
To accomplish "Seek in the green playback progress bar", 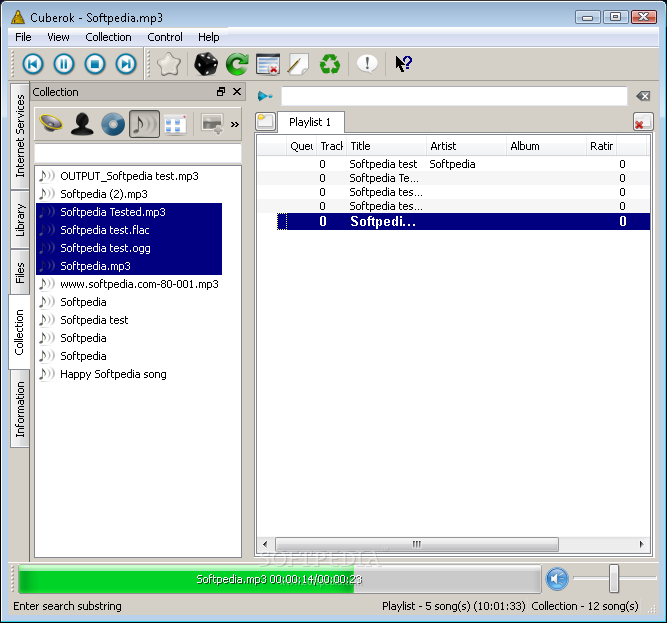I will tap(279, 579).
